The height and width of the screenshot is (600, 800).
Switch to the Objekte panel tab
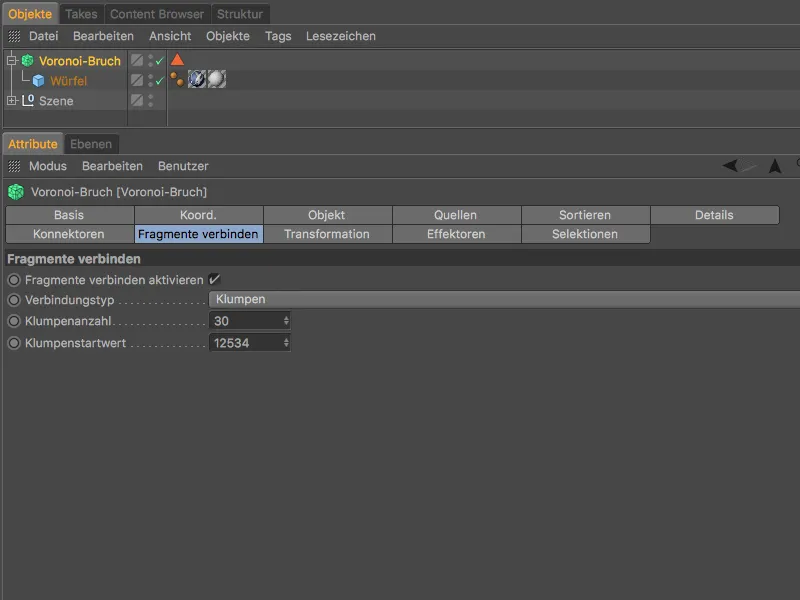(30, 14)
